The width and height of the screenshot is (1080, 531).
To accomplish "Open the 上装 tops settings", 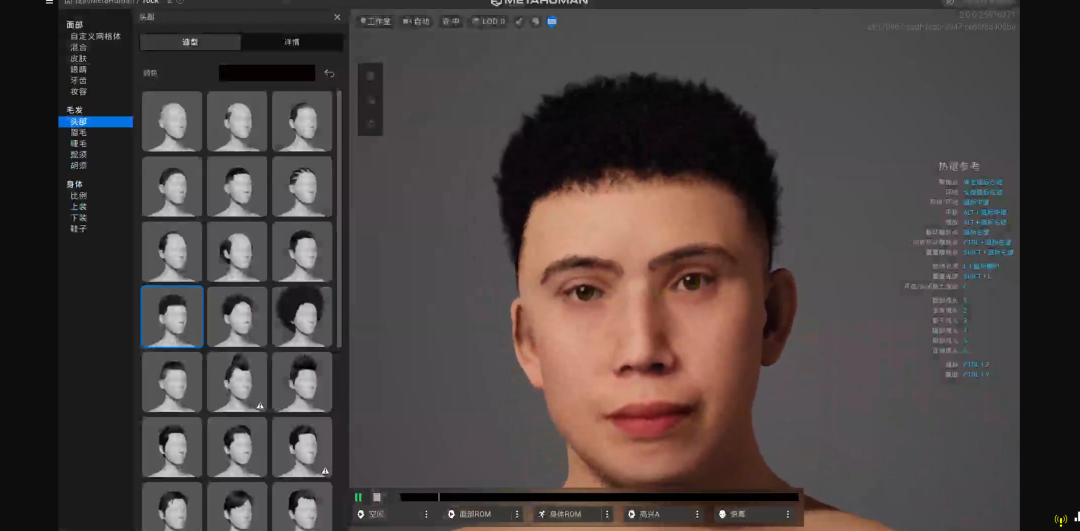I will [x=79, y=207].
